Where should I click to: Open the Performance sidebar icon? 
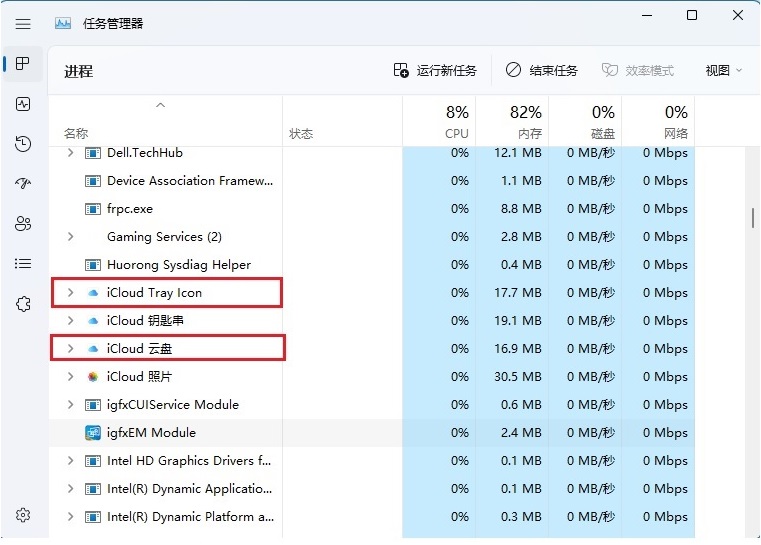(23, 104)
